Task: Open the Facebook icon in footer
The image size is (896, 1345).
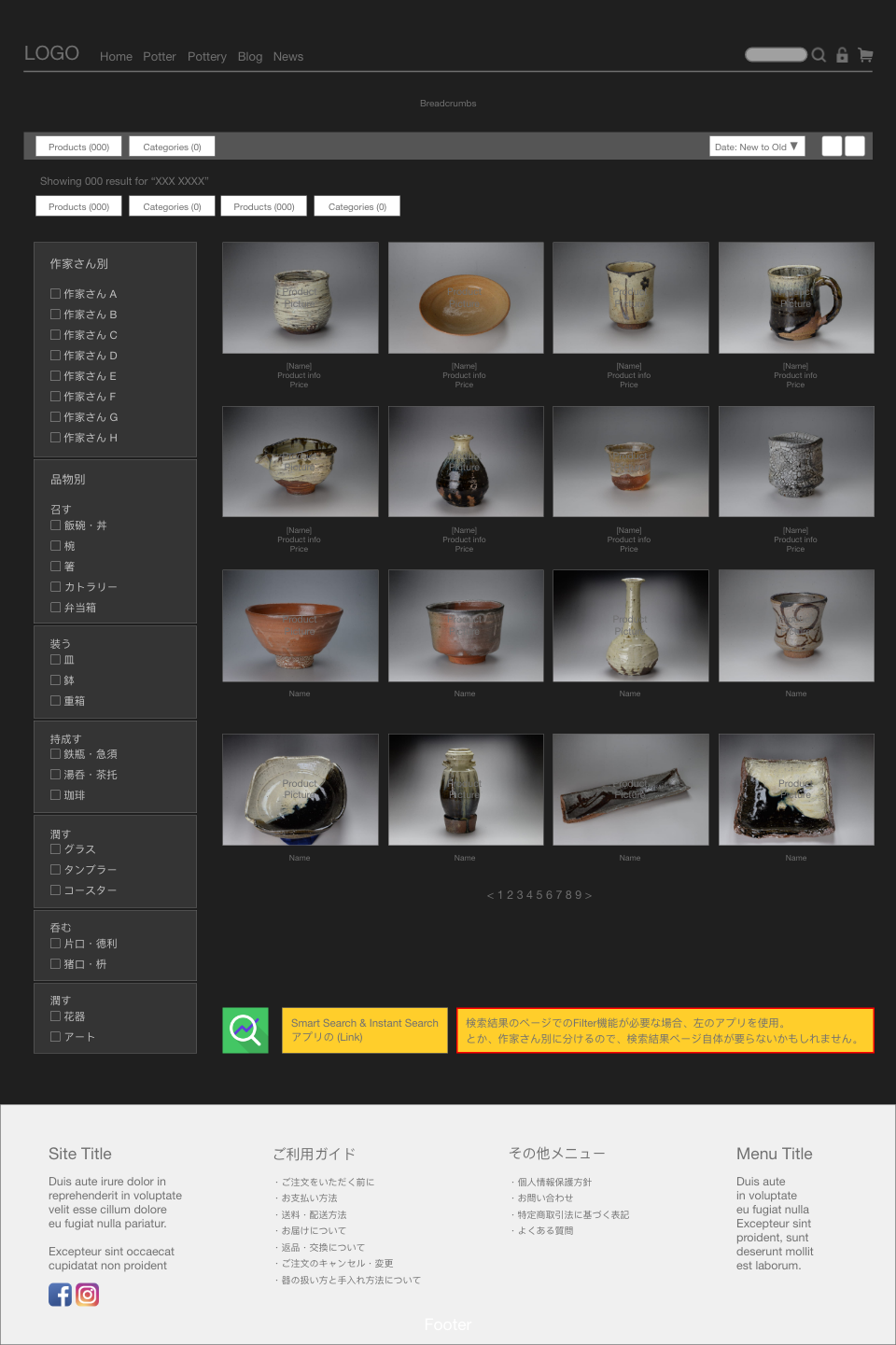Action: tap(60, 1295)
